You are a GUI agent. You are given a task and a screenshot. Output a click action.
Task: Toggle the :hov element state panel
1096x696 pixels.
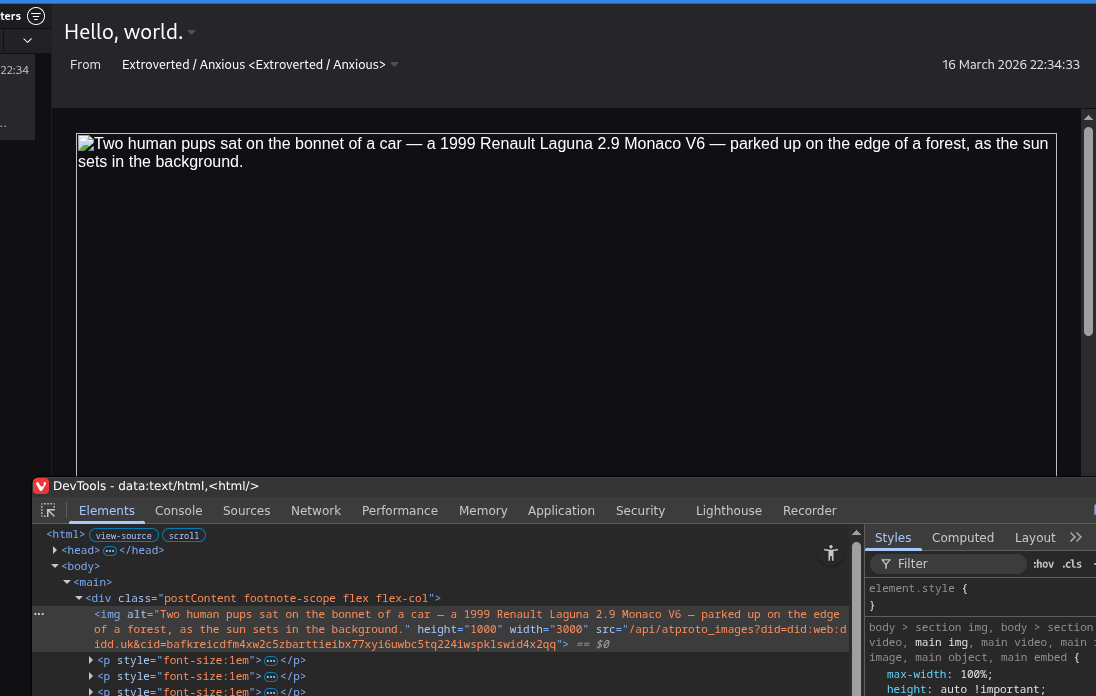tap(1043, 564)
